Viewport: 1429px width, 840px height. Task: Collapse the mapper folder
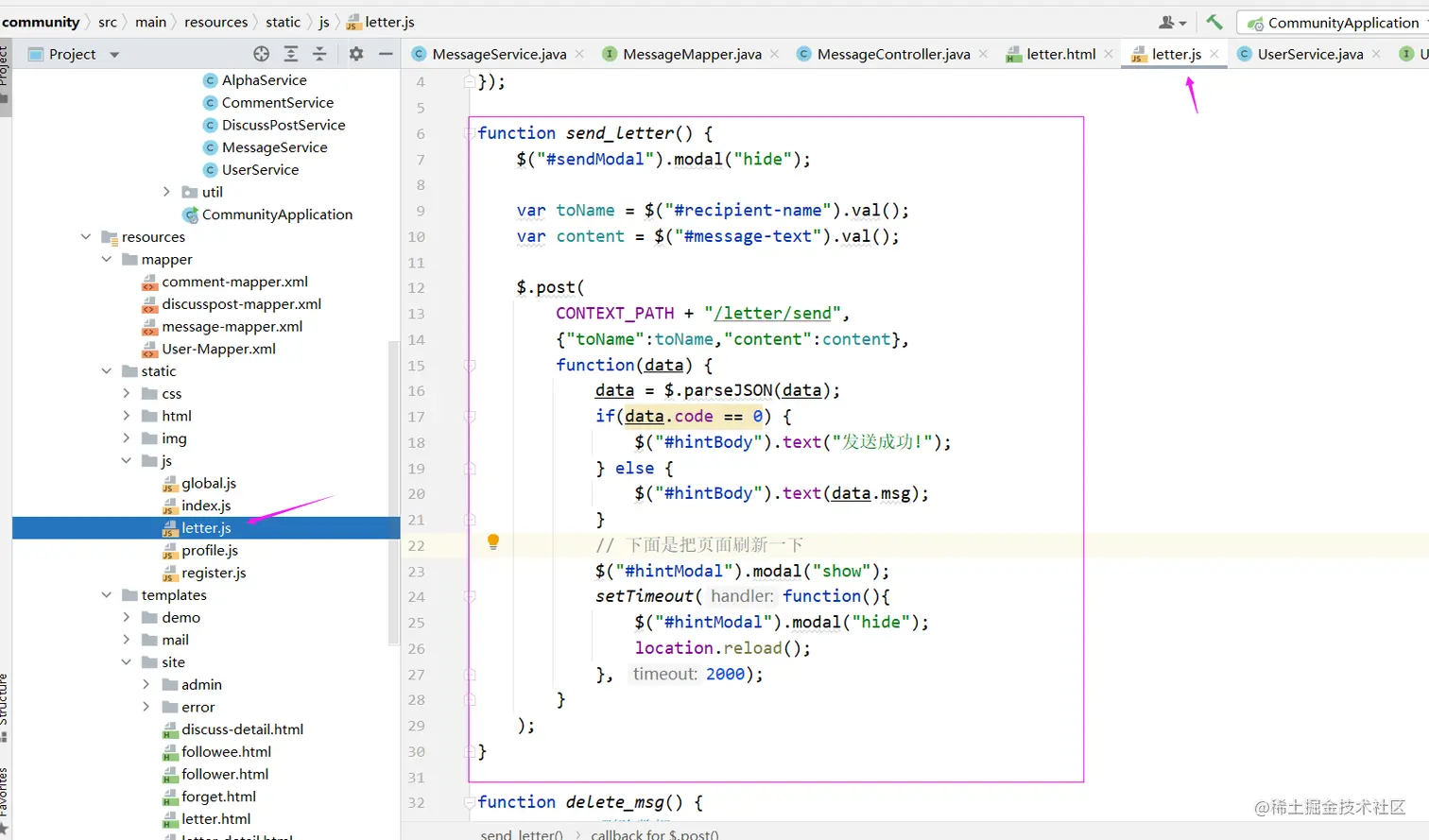pyautogui.click(x=106, y=259)
